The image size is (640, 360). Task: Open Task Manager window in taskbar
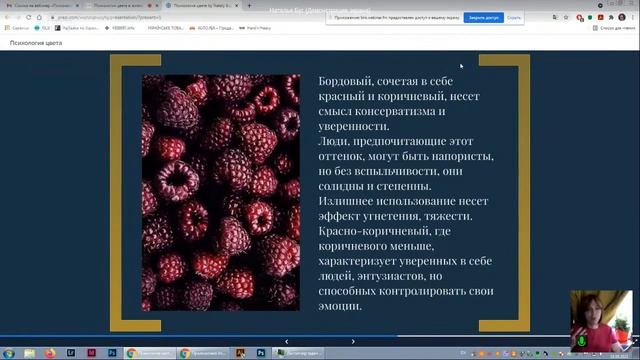[298, 353]
